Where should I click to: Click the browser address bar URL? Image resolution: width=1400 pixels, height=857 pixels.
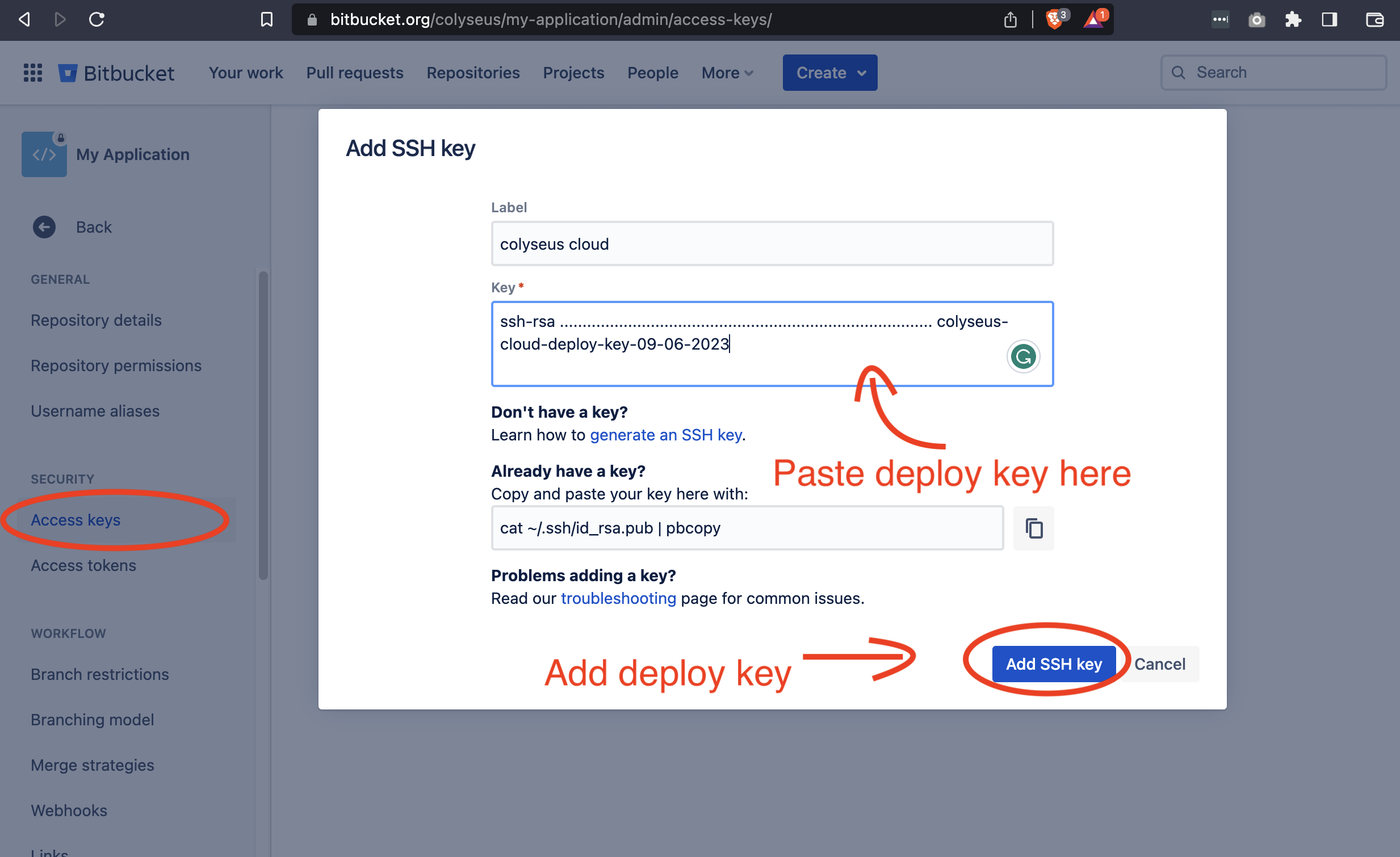click(x=551, y=20)
